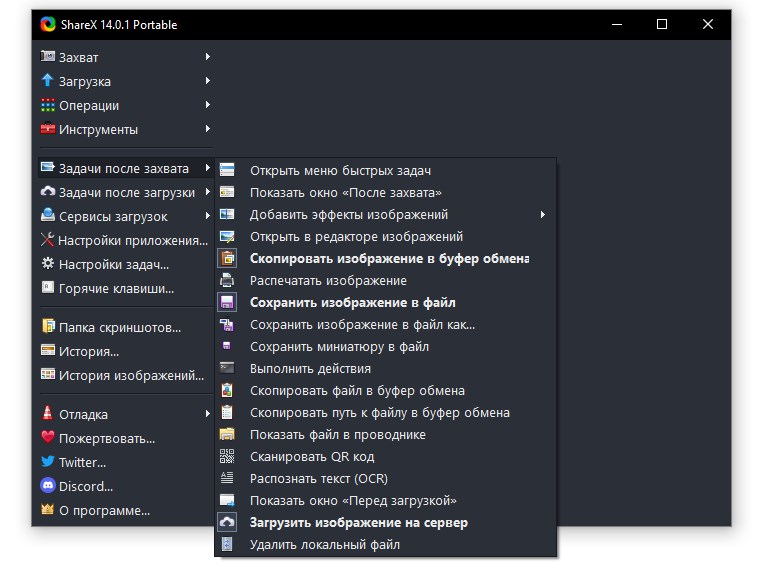Enable Распечатать изображение task
Image resolution: width=763 pixels, height=585 pixels.
(386, 280)
